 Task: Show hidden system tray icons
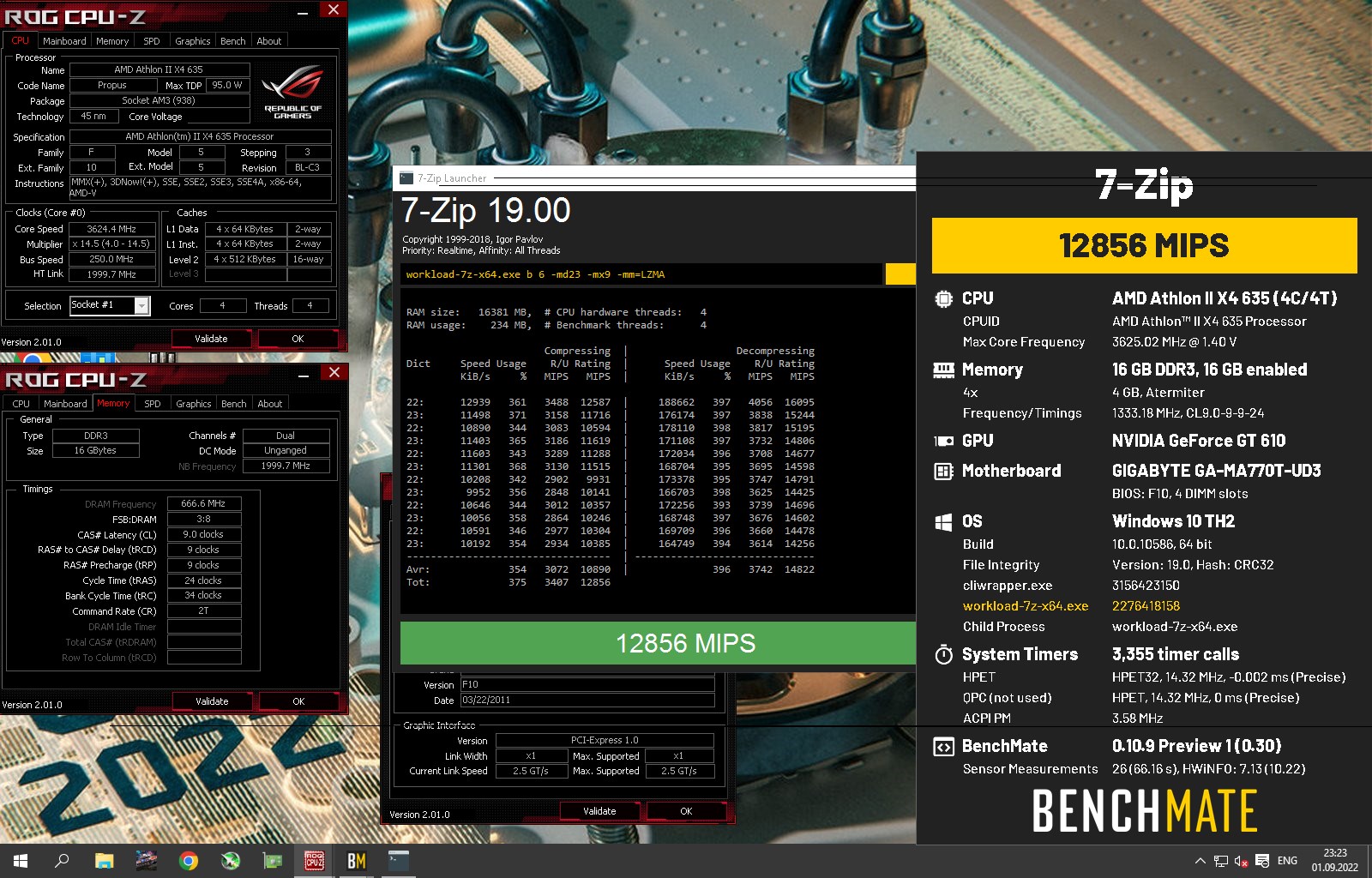point(1200,861)
